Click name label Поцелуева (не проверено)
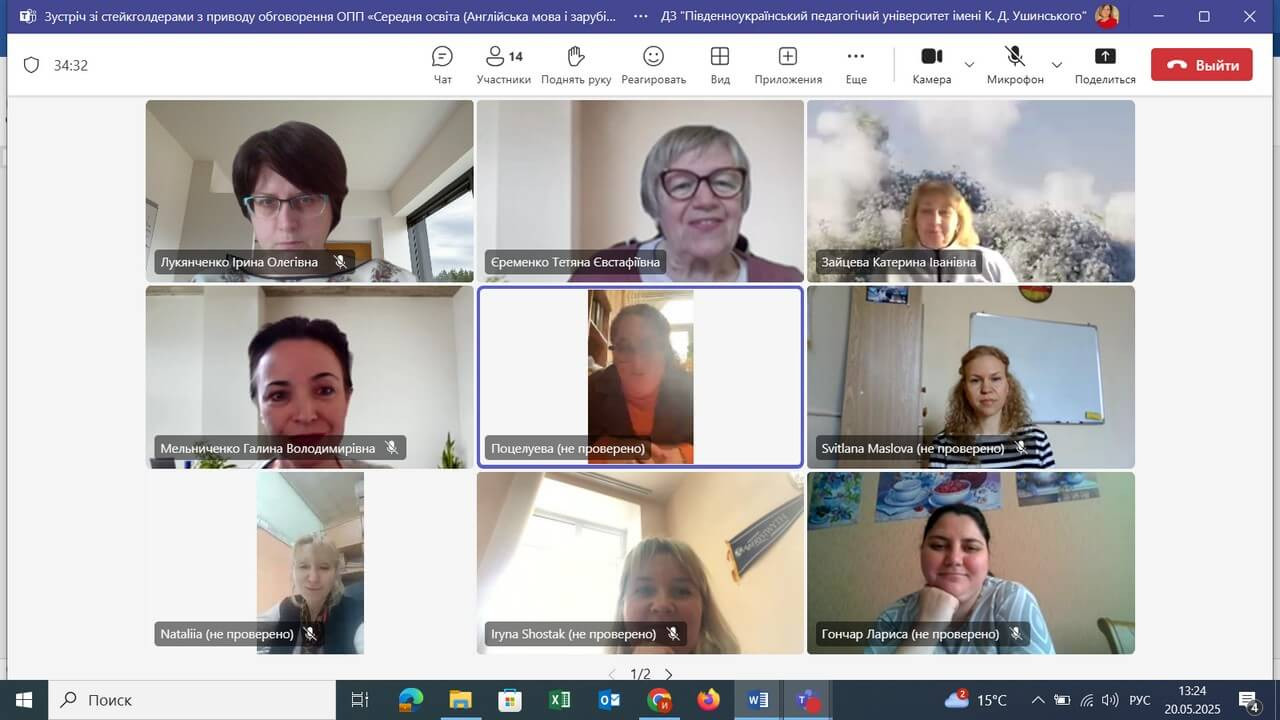The width and height of the screenshot is (1280, 720). [567, 448]
